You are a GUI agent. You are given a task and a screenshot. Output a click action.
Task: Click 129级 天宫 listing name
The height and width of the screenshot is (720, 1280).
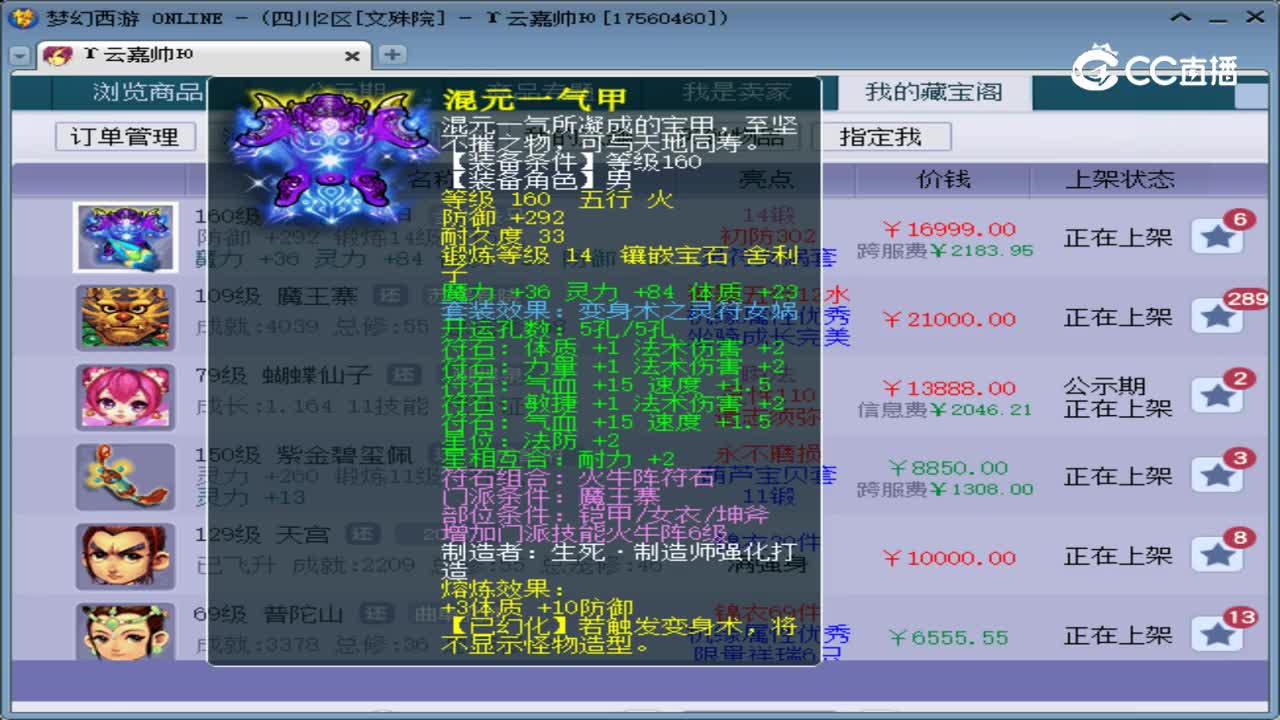(x=262, y=535)
